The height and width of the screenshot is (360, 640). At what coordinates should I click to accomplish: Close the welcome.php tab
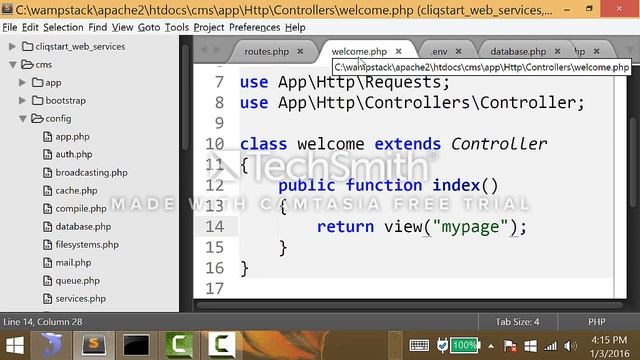[398, 51]
